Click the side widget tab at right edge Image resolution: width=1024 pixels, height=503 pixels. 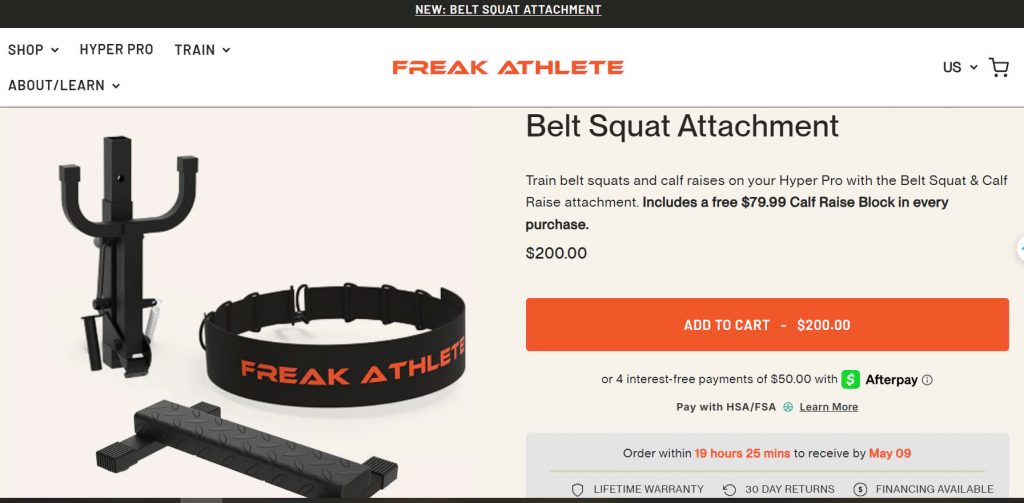coord(1020,249)
